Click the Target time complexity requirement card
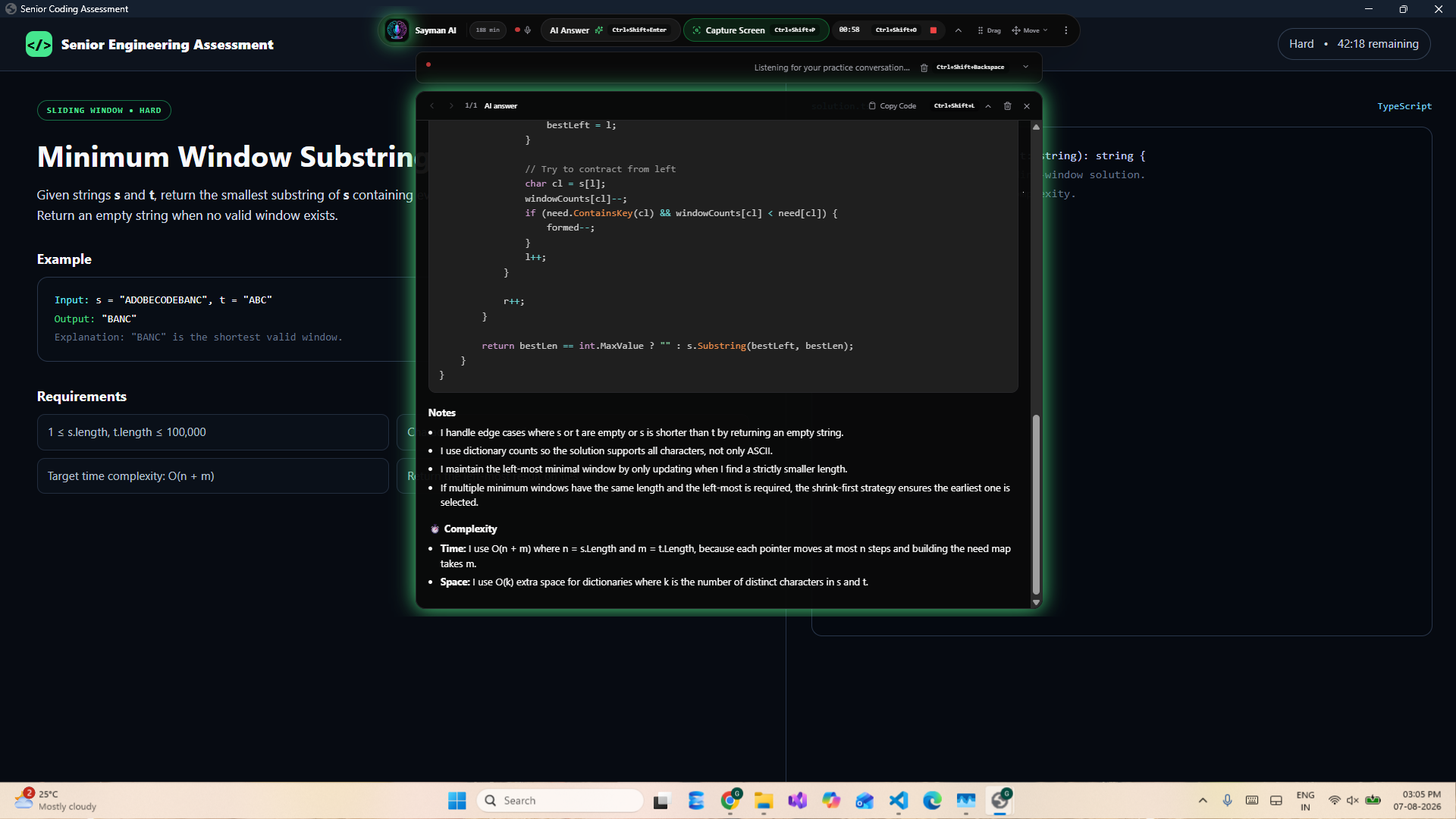This screenshot has height=819, width=1456. pos(213,476)
